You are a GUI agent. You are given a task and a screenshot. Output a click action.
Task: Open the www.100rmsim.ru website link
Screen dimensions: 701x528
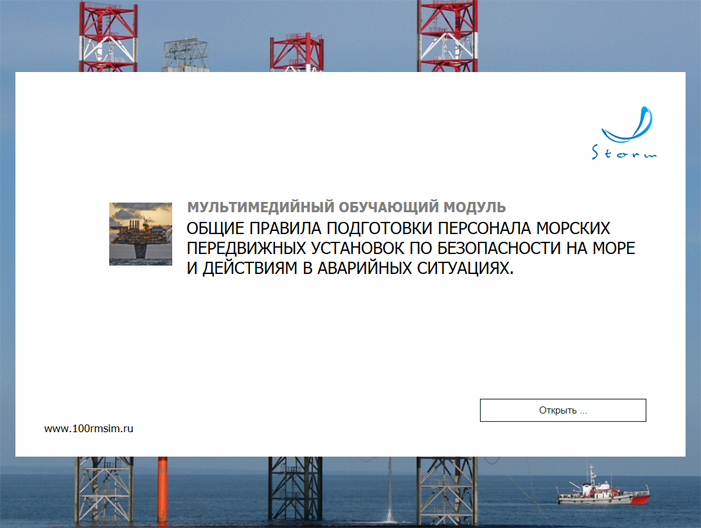click(x=89, y=428)
